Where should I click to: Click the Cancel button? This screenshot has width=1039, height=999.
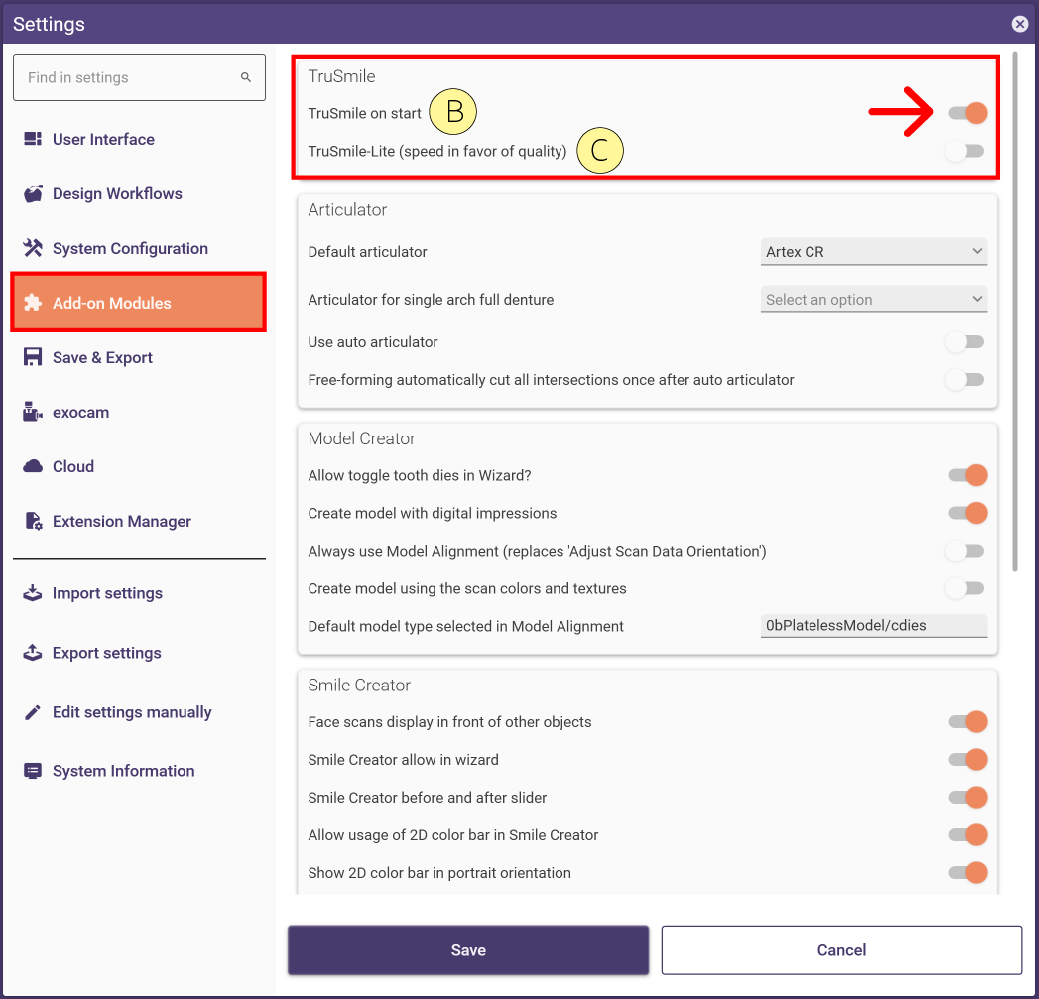tap(841, 950)
